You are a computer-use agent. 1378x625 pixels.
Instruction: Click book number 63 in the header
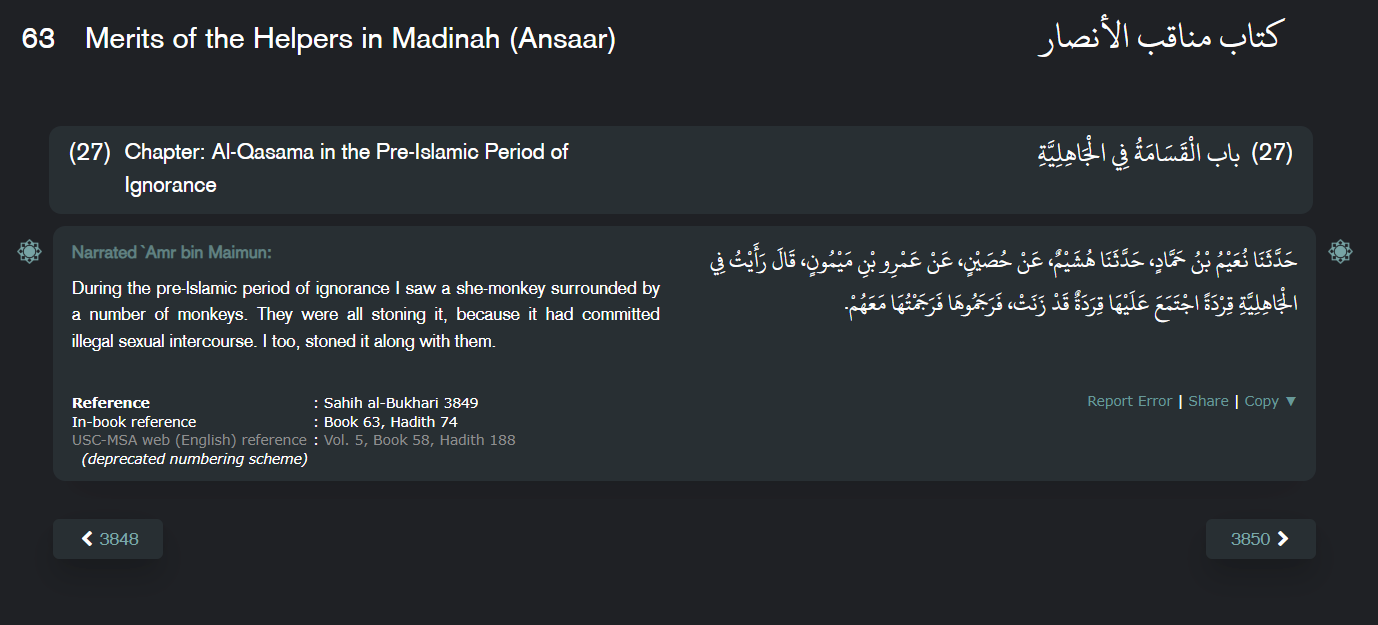tap(38, 40)
